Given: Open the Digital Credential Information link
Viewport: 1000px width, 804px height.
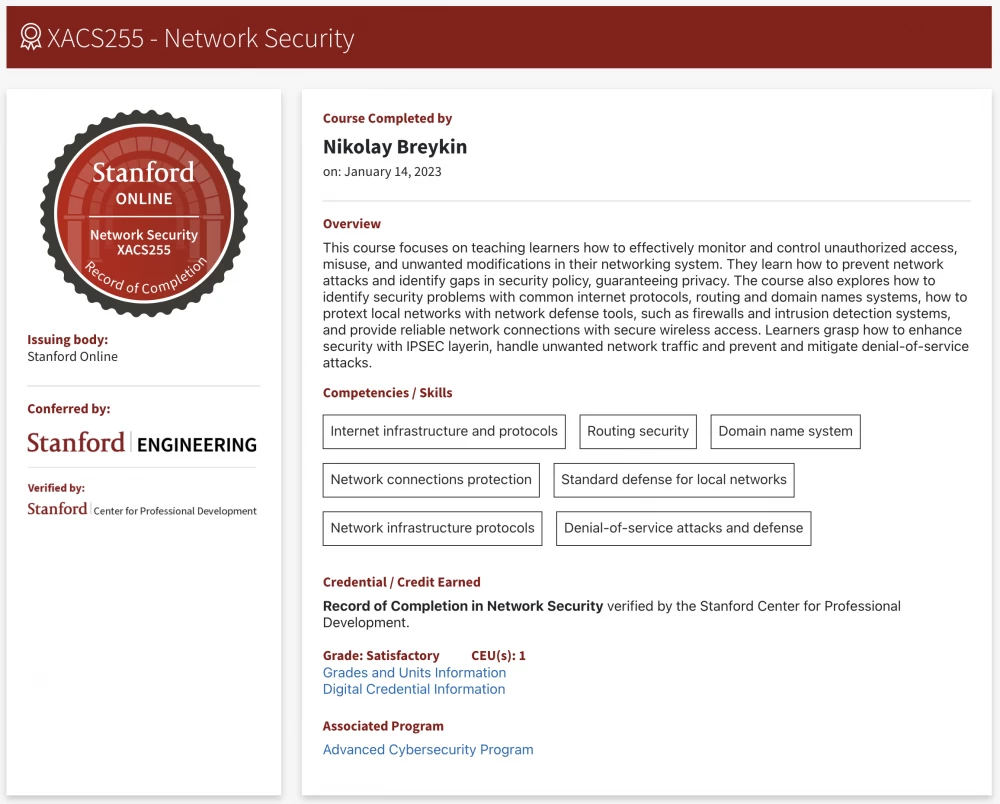Looking at the screenshot, I should tap(414, 689).
